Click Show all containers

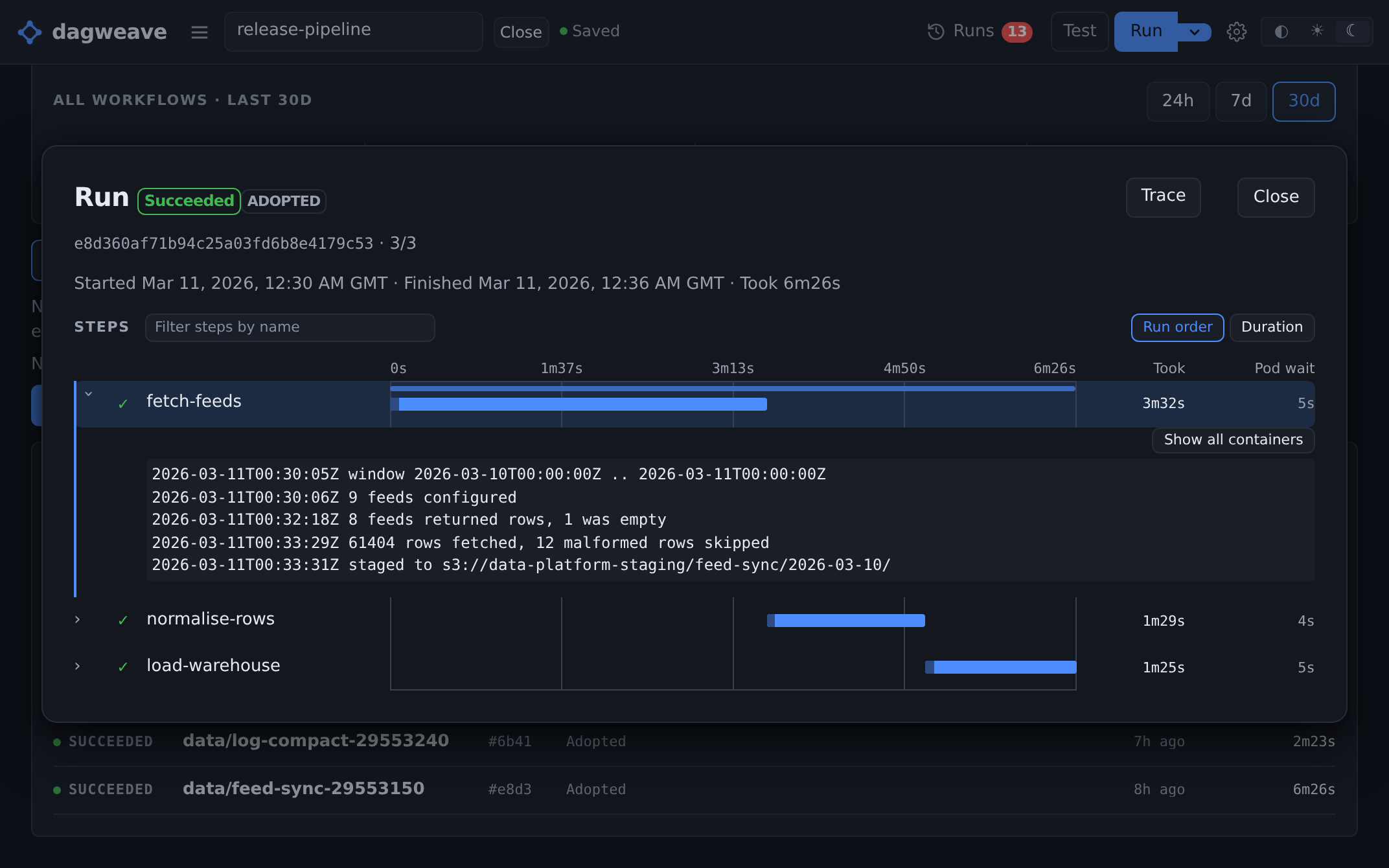1233,440
